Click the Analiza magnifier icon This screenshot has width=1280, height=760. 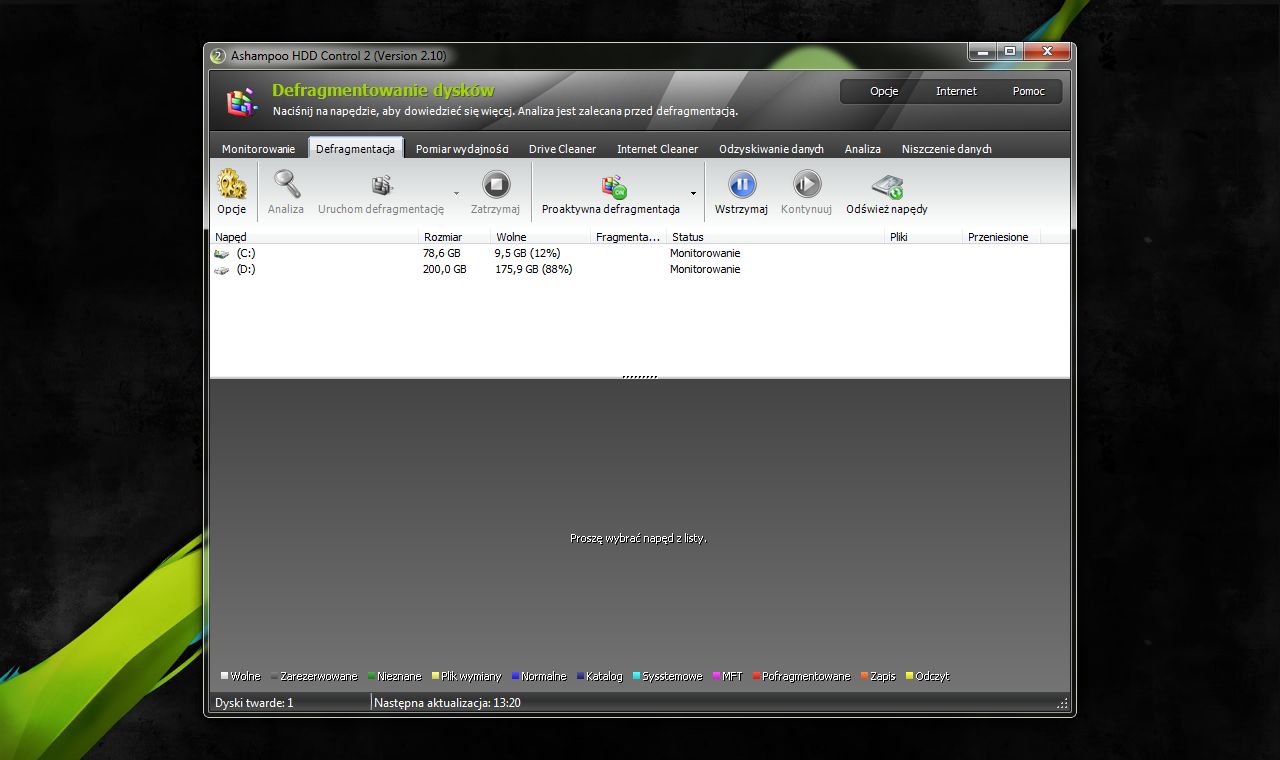[286, 184]
